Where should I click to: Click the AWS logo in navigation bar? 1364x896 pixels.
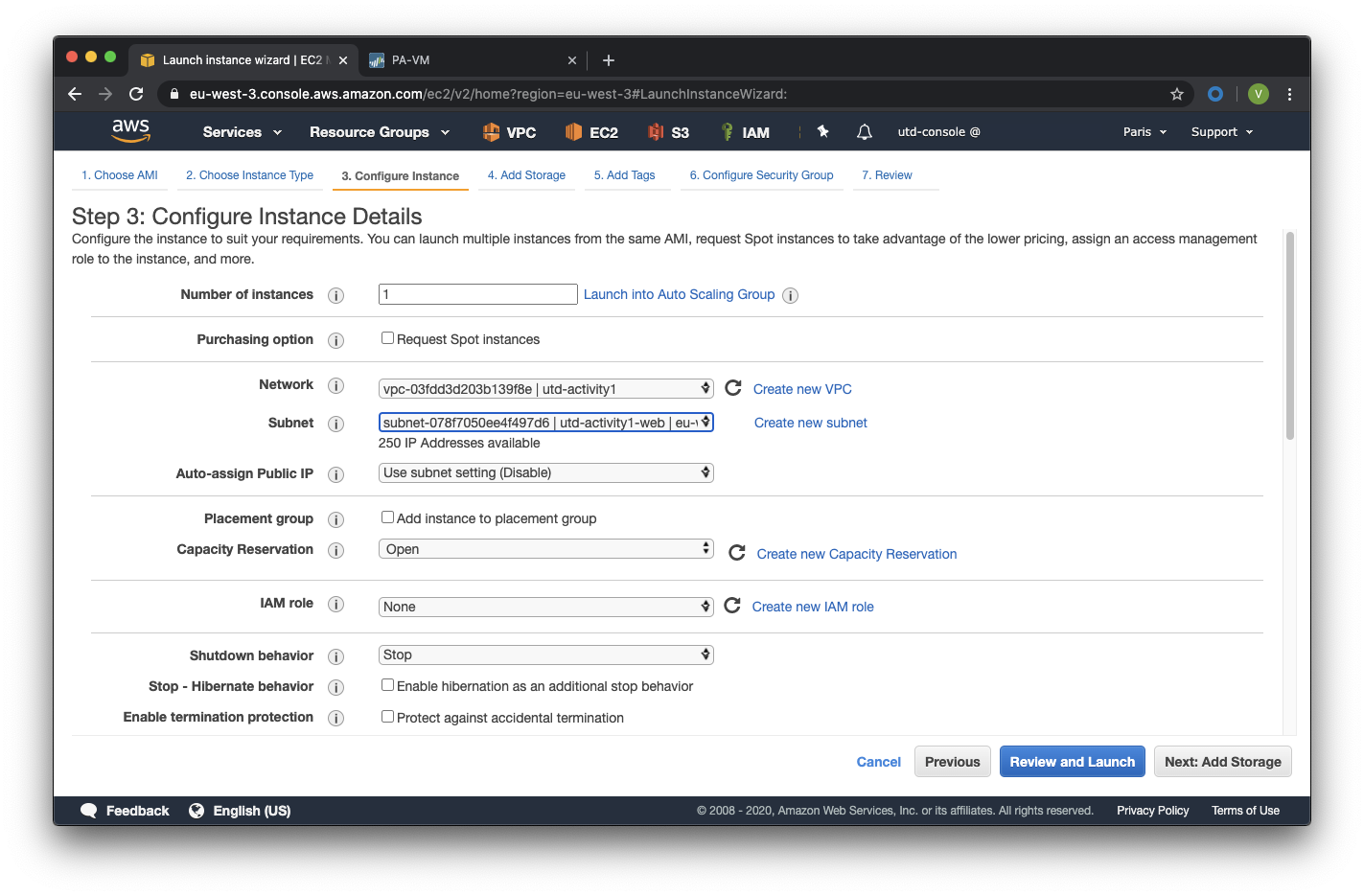(x=131, y=131)
